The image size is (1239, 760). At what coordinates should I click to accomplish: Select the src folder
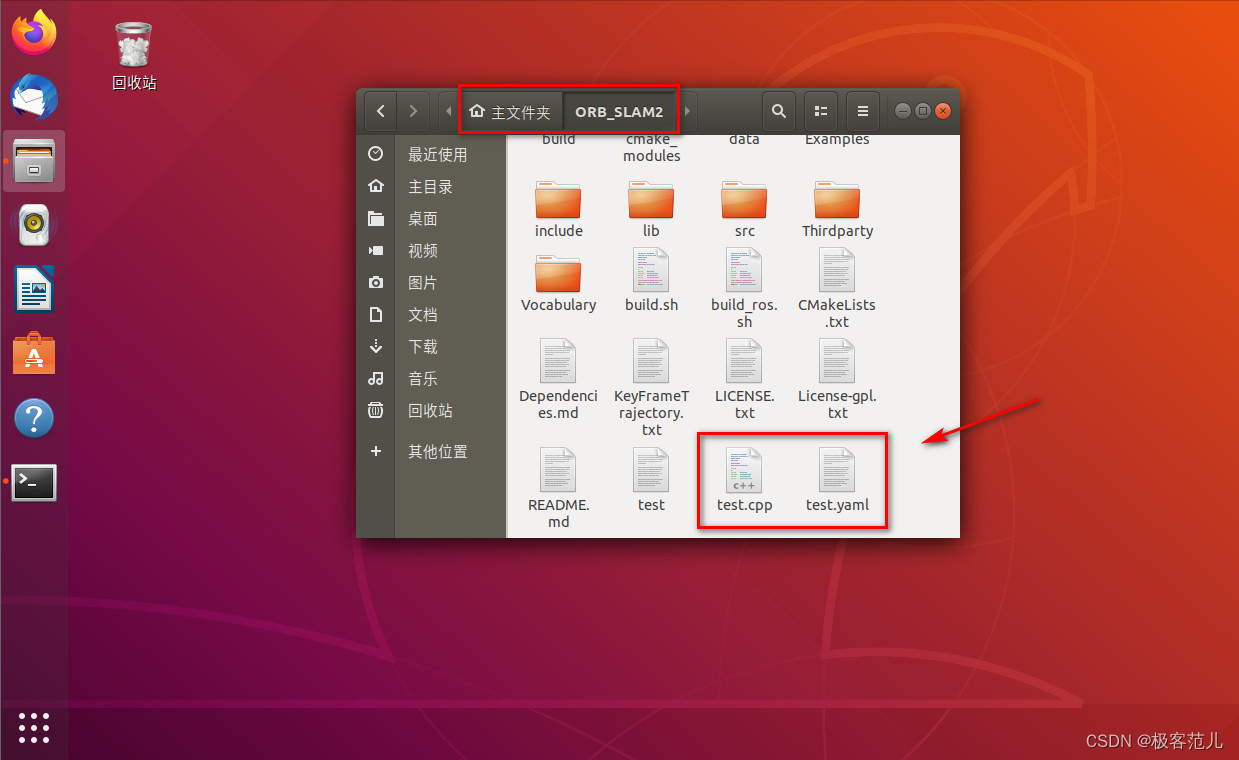pos(744,209)
